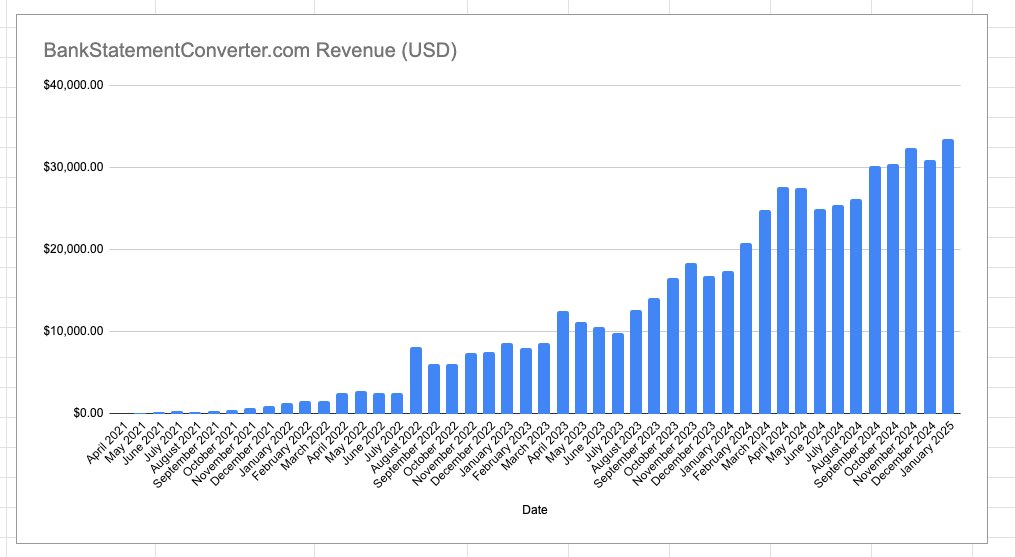Click the February 2024 revenue bar

(746, 328)
